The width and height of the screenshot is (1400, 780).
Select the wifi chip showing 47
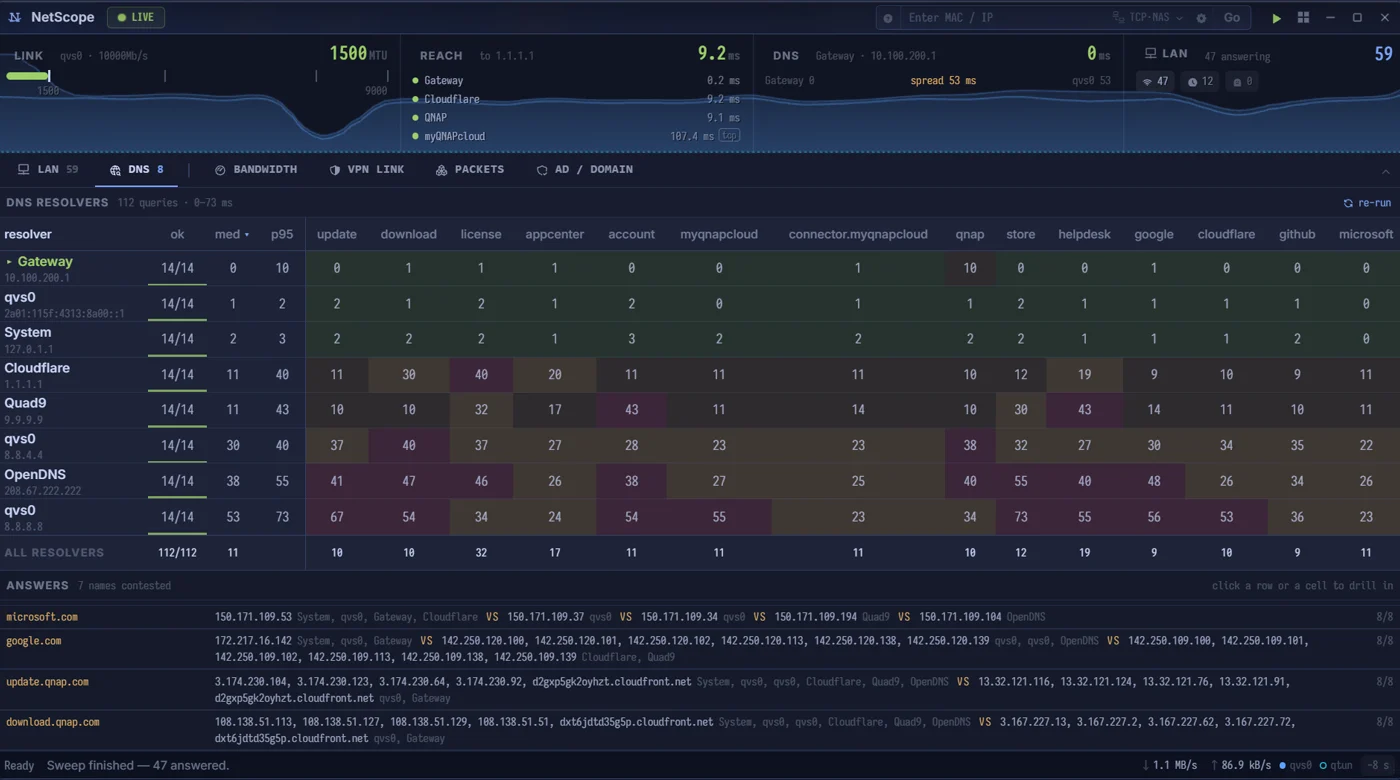click(x=1157, y=81)
